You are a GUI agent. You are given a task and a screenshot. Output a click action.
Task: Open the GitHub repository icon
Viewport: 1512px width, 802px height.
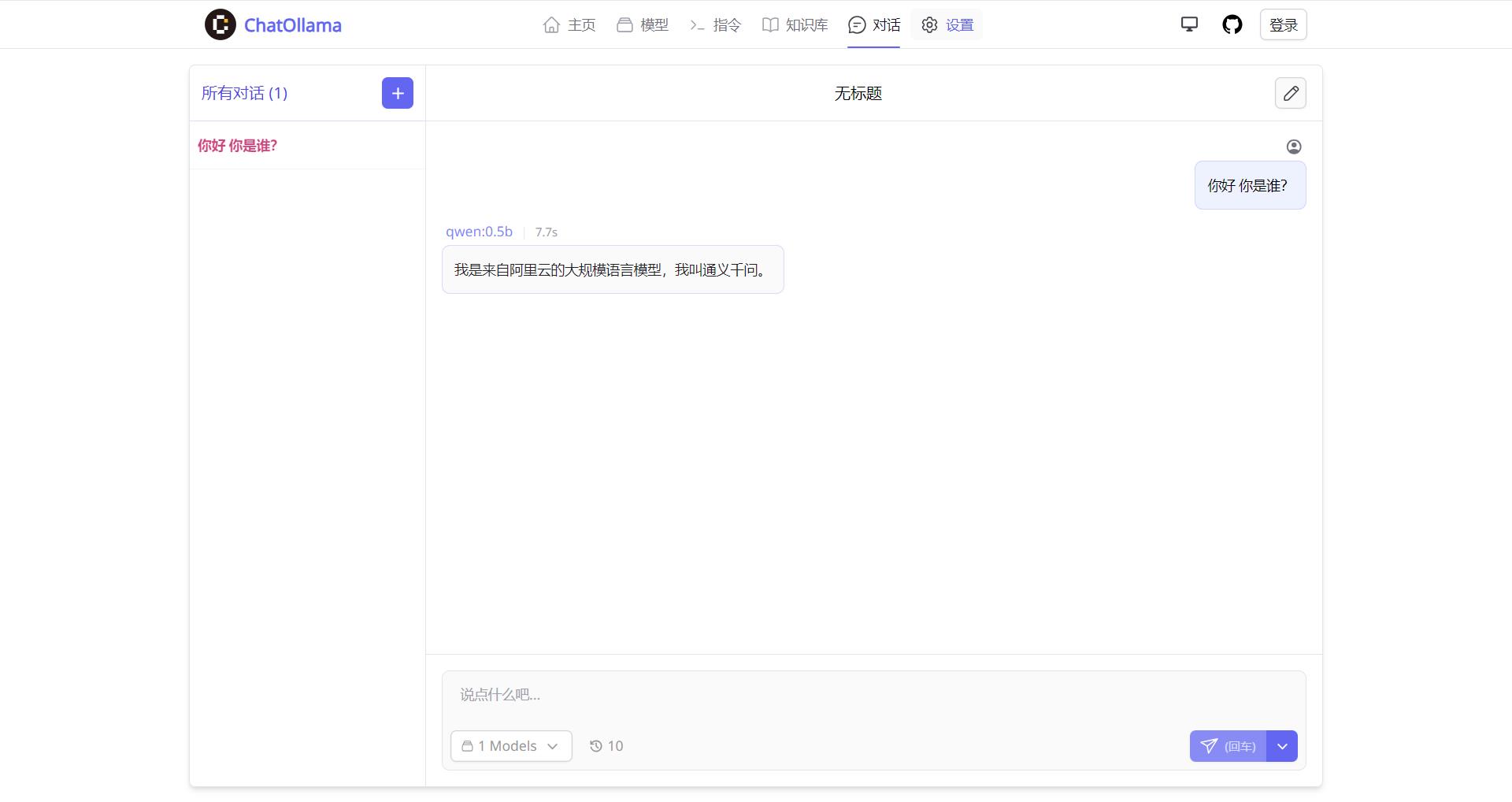click(1232, 24)
